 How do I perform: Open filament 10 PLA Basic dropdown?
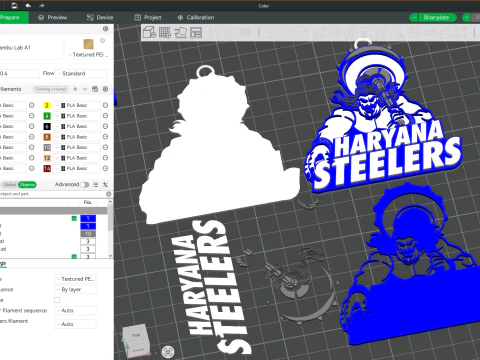(77, 147)
